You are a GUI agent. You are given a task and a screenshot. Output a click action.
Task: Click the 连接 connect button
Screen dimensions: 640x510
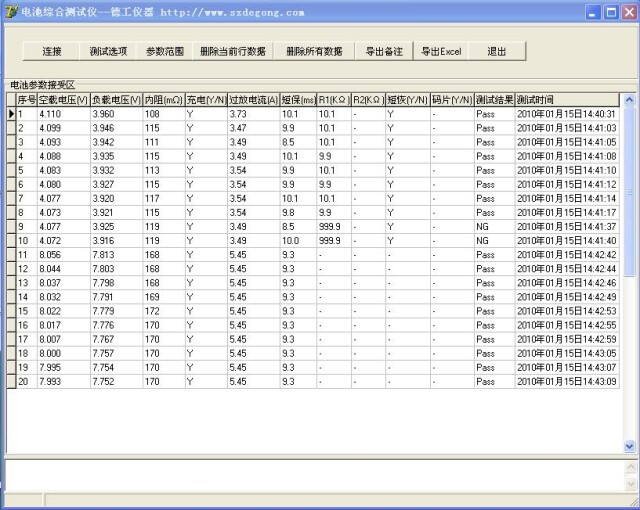(51, 51)
